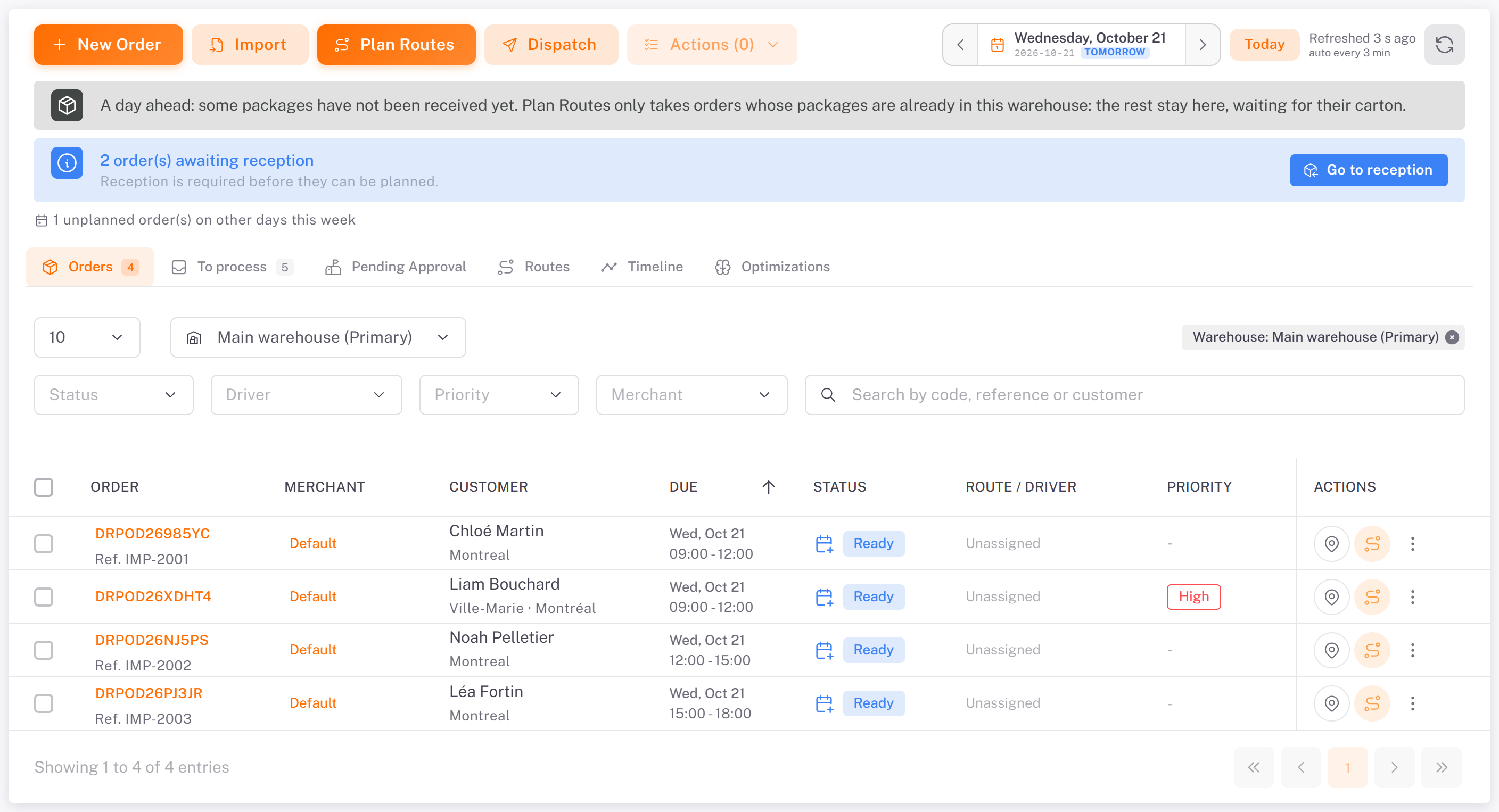
Task: Click route icon for Noah Pelletier order
Action: pyautogui.click(x=1372, y=650)
